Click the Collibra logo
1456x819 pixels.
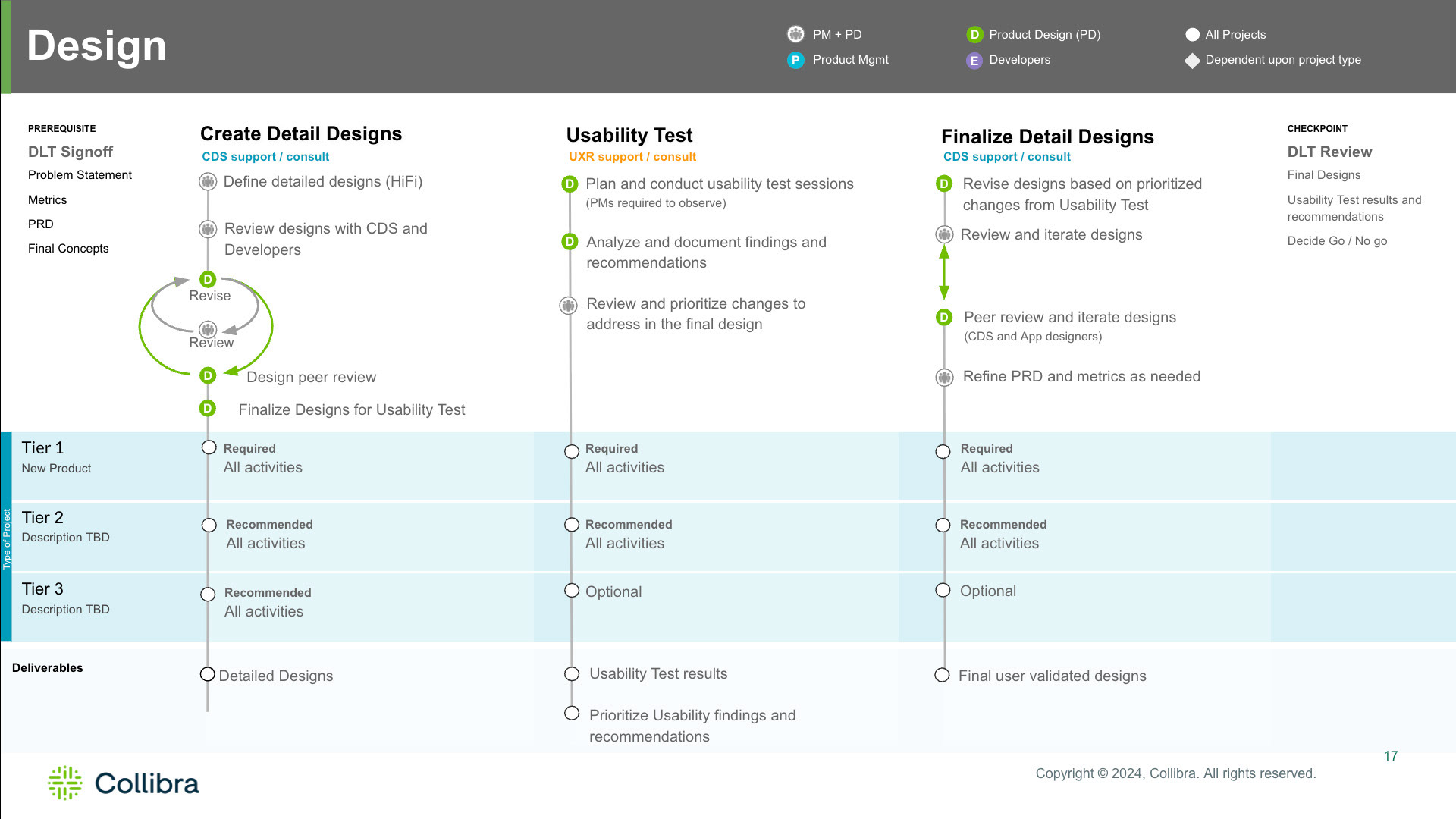[x=124, y=783]
